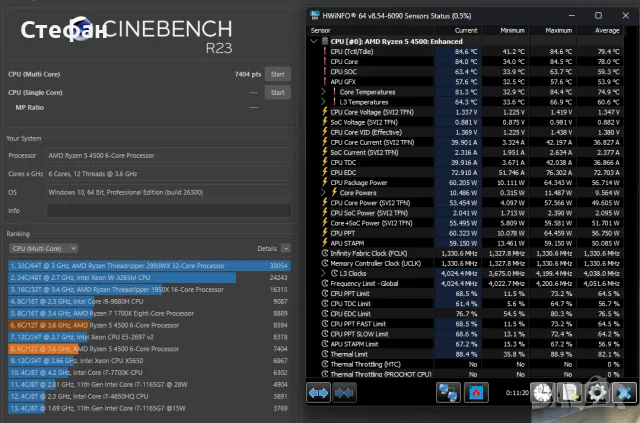Screen dimensions: 640x423
Task: Click the icon beside Frequency Limit - Global
Action: 325,283
